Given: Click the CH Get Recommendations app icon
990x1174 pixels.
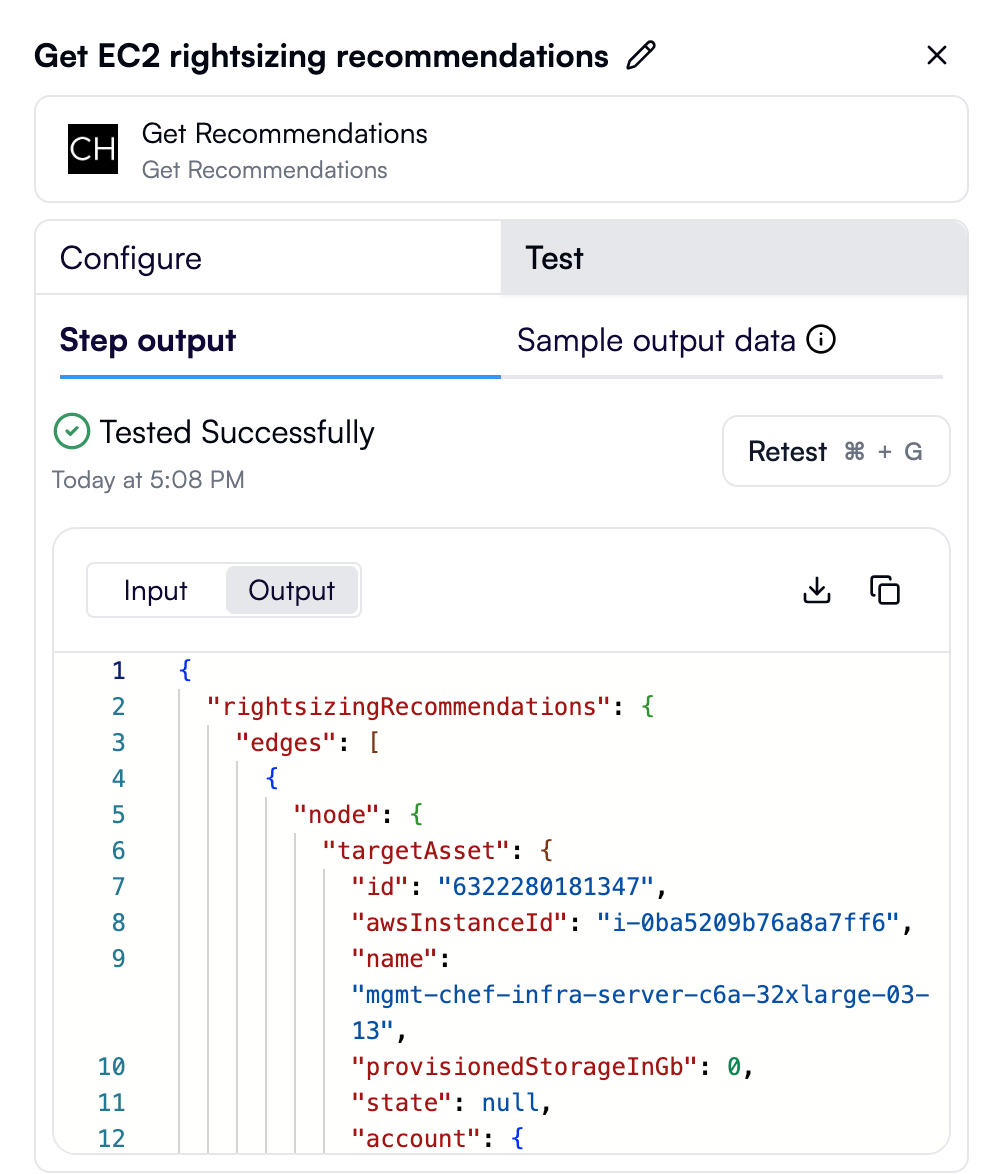Looking at the screenshot, I should tap(92, 149).
